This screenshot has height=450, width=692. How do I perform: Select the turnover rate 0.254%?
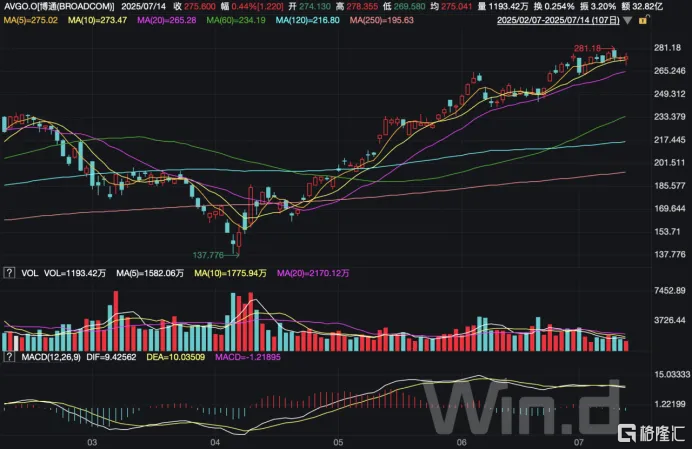click(x=559, y=7)
